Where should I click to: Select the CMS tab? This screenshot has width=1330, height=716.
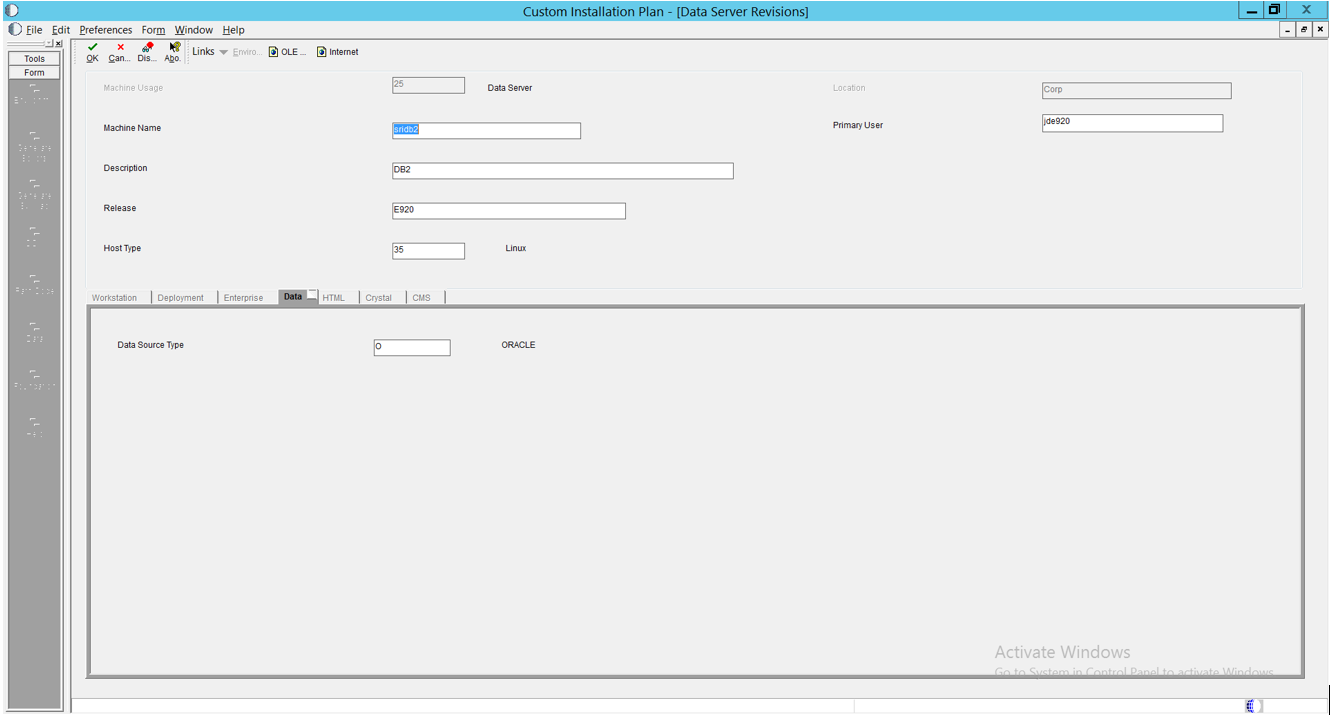[421, 297]
